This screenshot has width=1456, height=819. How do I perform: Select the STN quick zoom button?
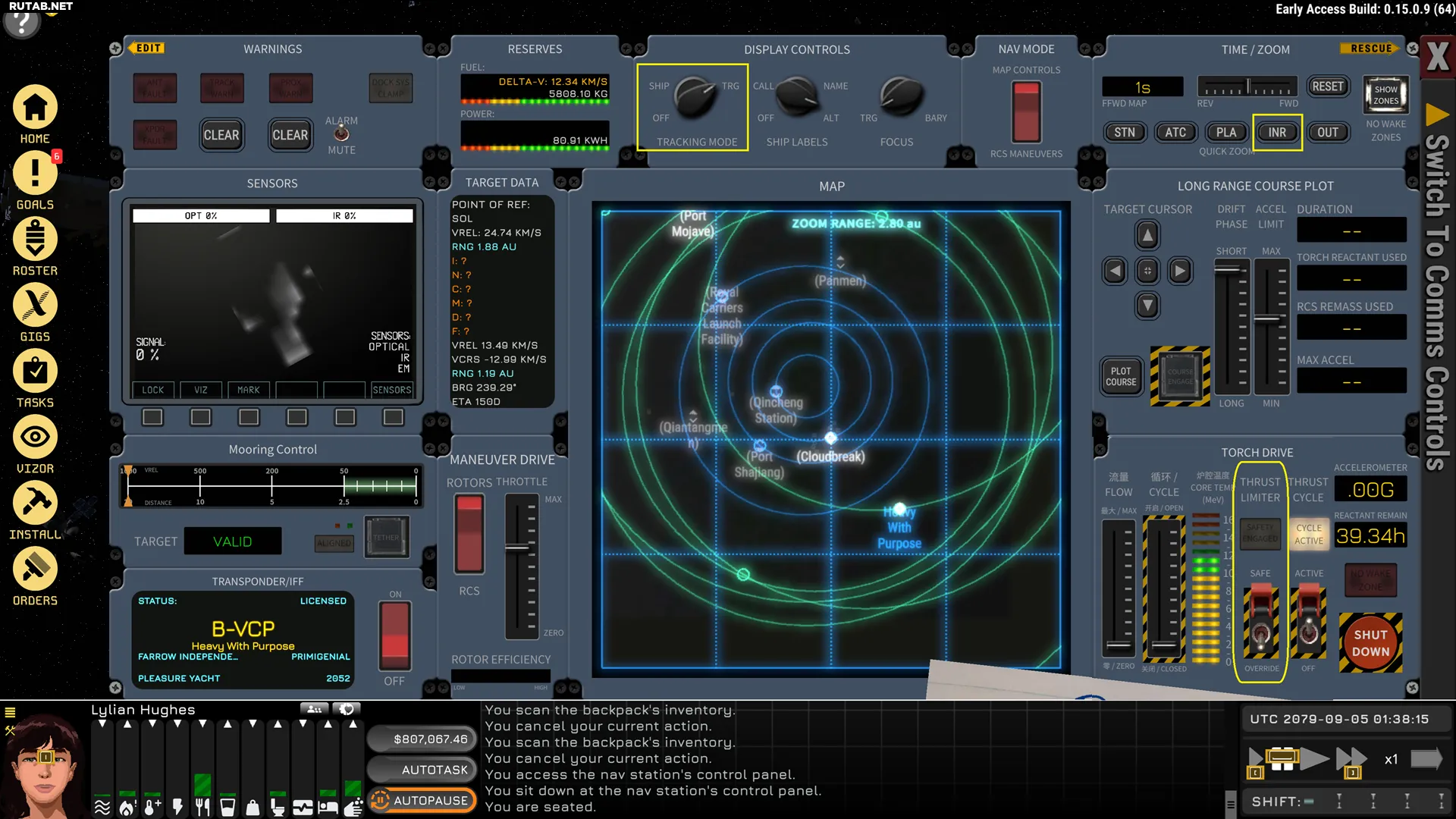pos(1125,132)
